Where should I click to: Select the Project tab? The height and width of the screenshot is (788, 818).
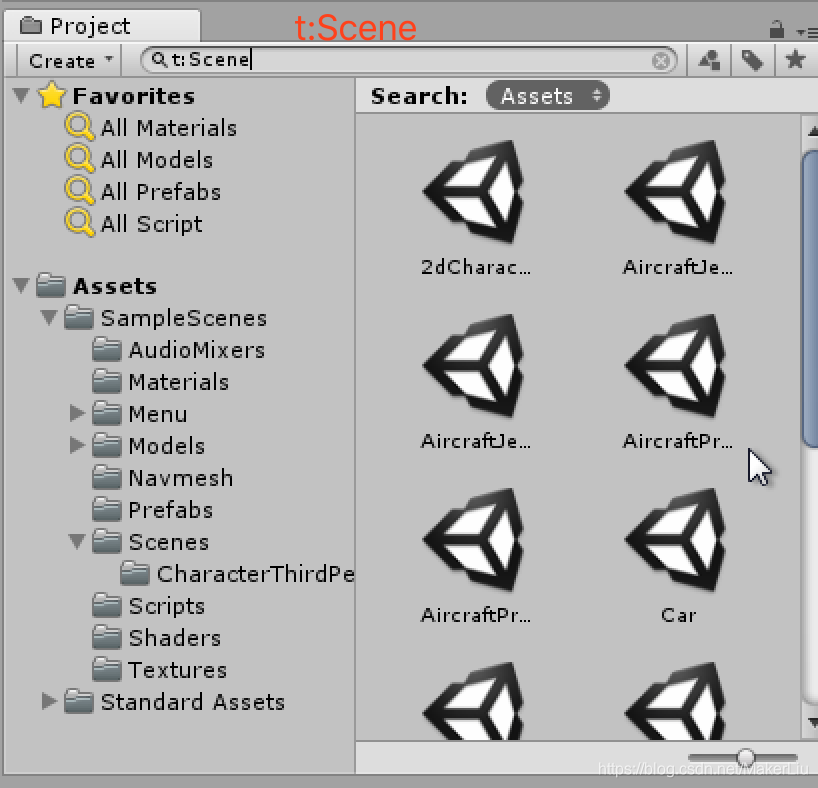click(x=102, y=26)
